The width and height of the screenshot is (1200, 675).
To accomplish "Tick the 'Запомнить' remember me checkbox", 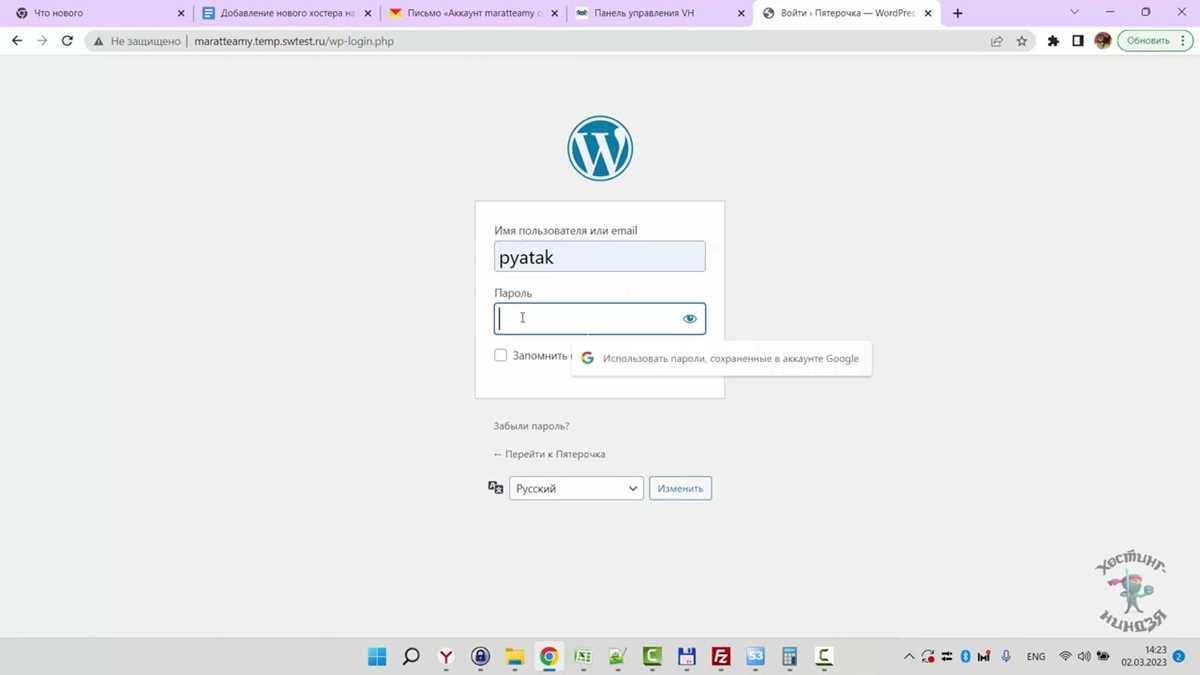I will pos(501,355).
